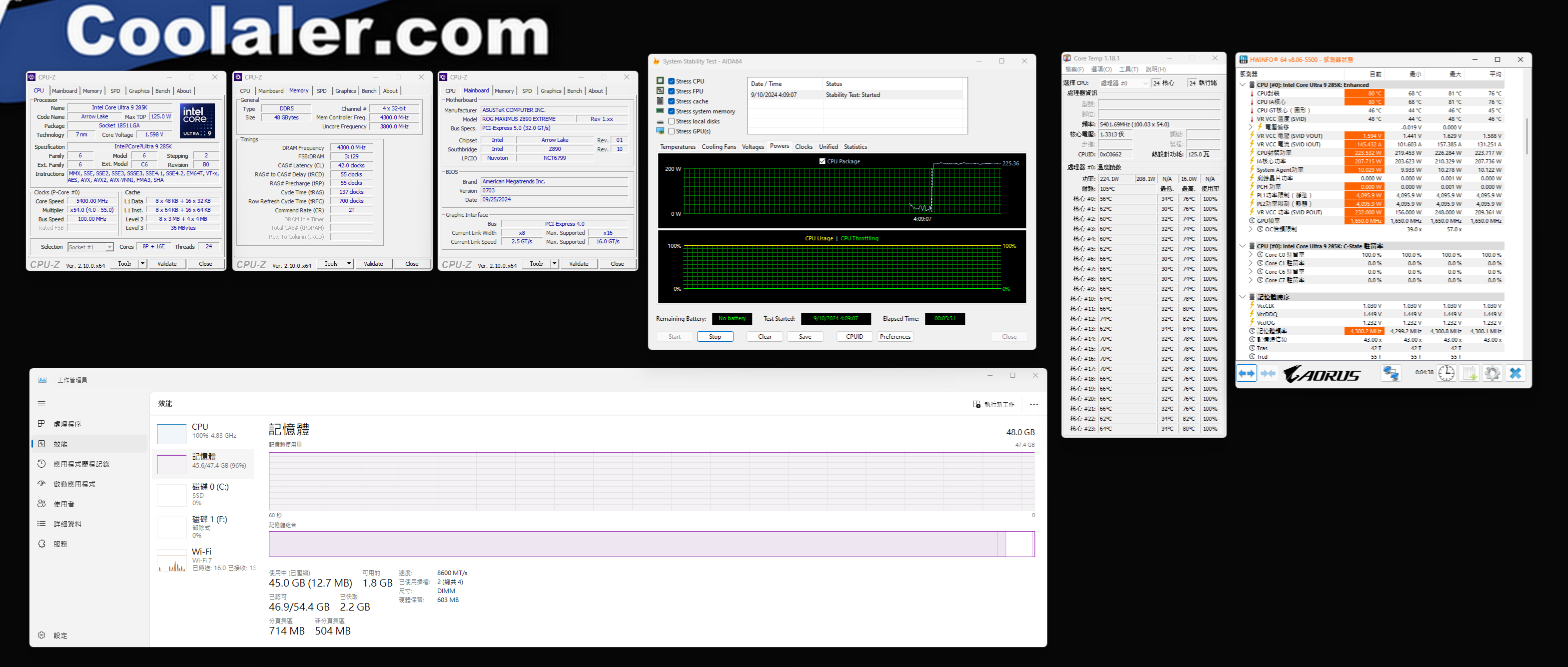This screenshot has width=1568, height=667.
Task: Select Wi-Fi thumbnail graph in Task Manager
Action: pos(172,561)
